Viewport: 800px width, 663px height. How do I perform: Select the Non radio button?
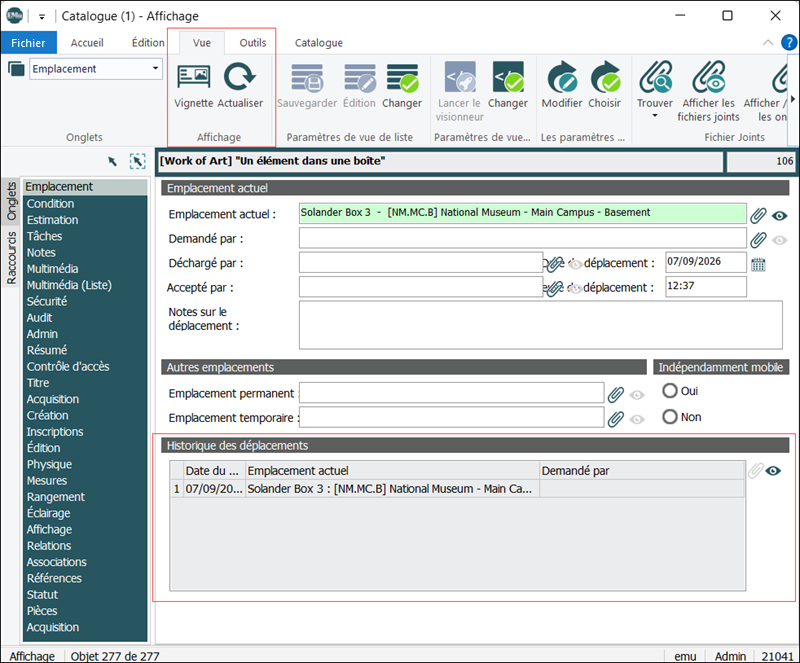pos(670,417)
